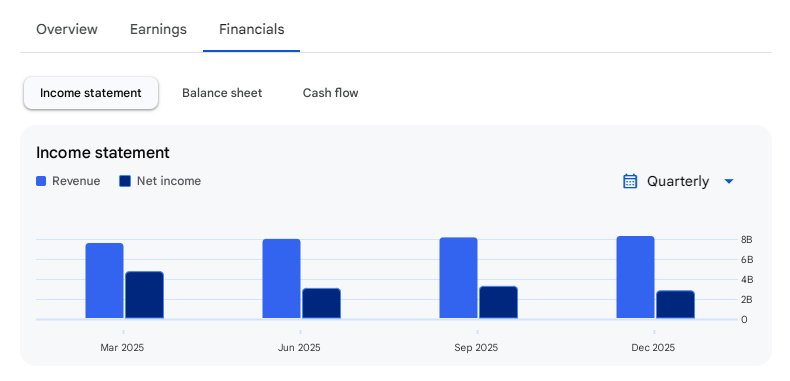Click the Sep 2025 axis label
The height and width of the screenshot is (381, 790).
point(476,348)
